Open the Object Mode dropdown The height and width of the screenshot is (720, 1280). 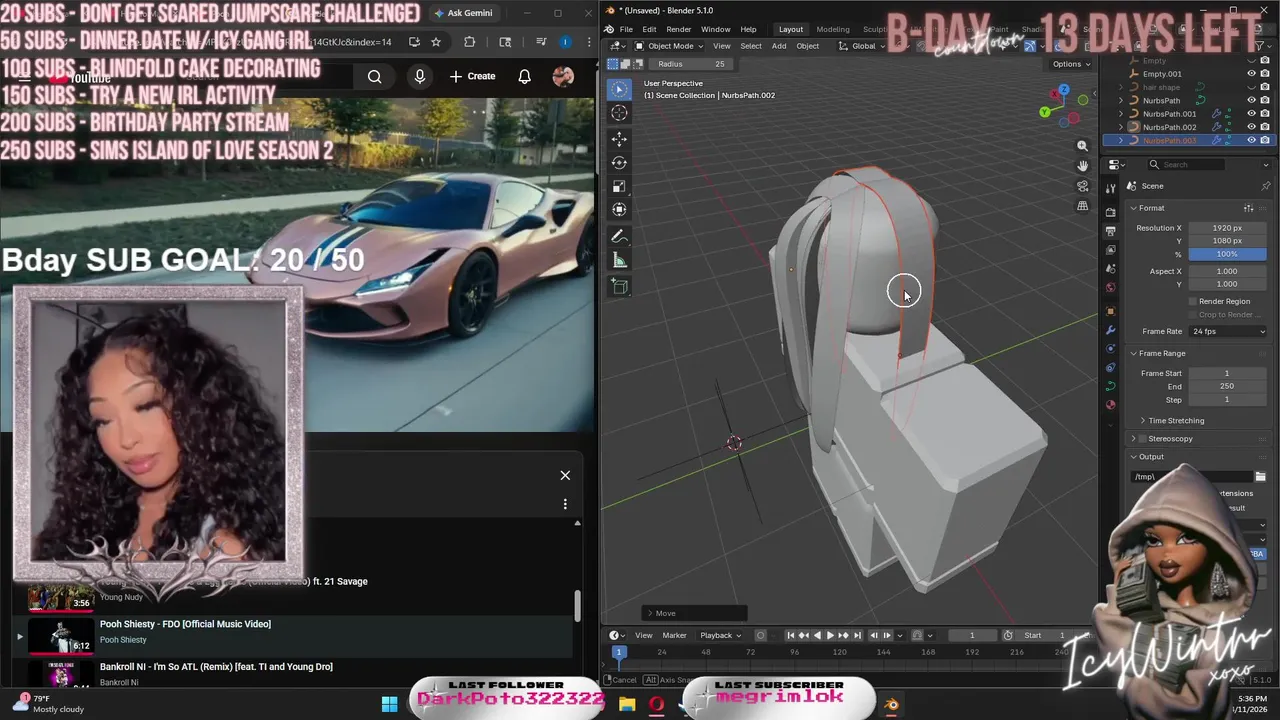(668, 46)
